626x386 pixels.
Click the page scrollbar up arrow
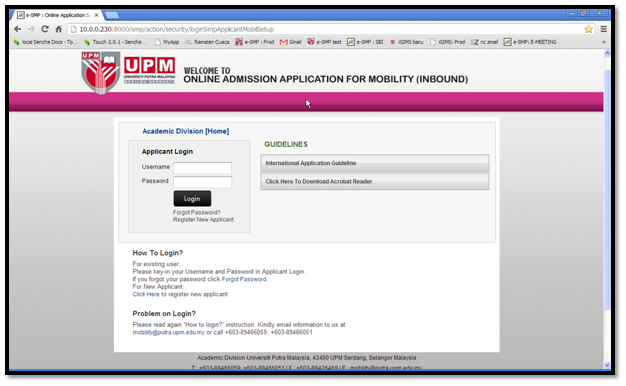607,53
